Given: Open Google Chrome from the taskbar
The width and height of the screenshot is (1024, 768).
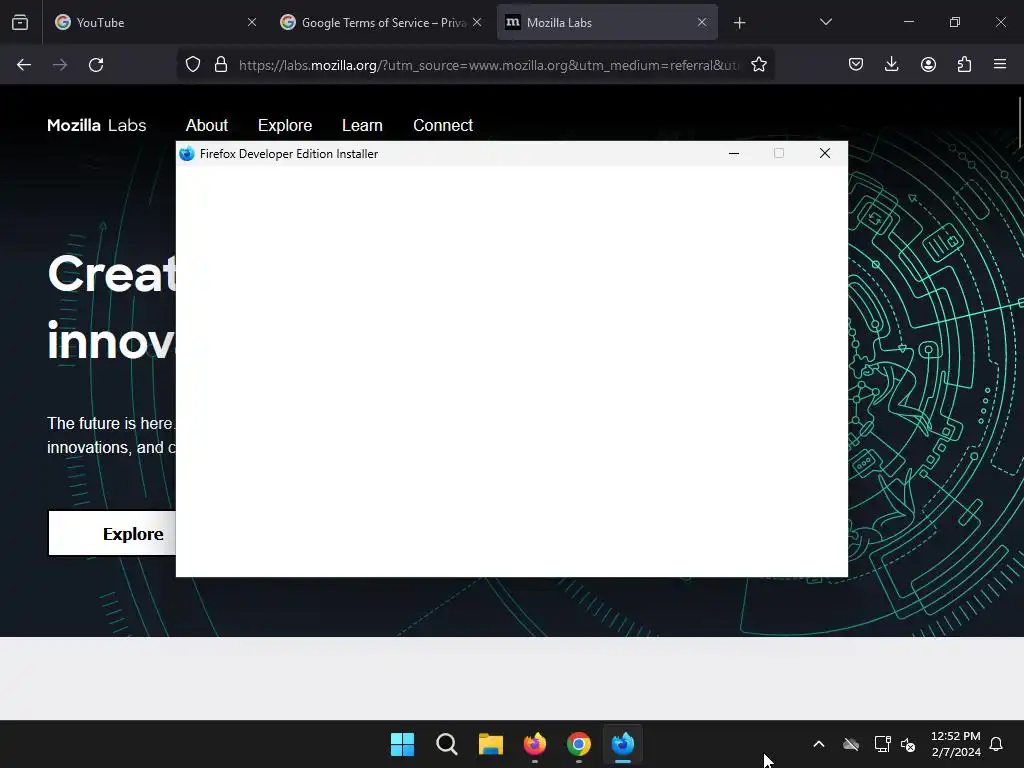Looking at the screenshot, I should point(579,744).
